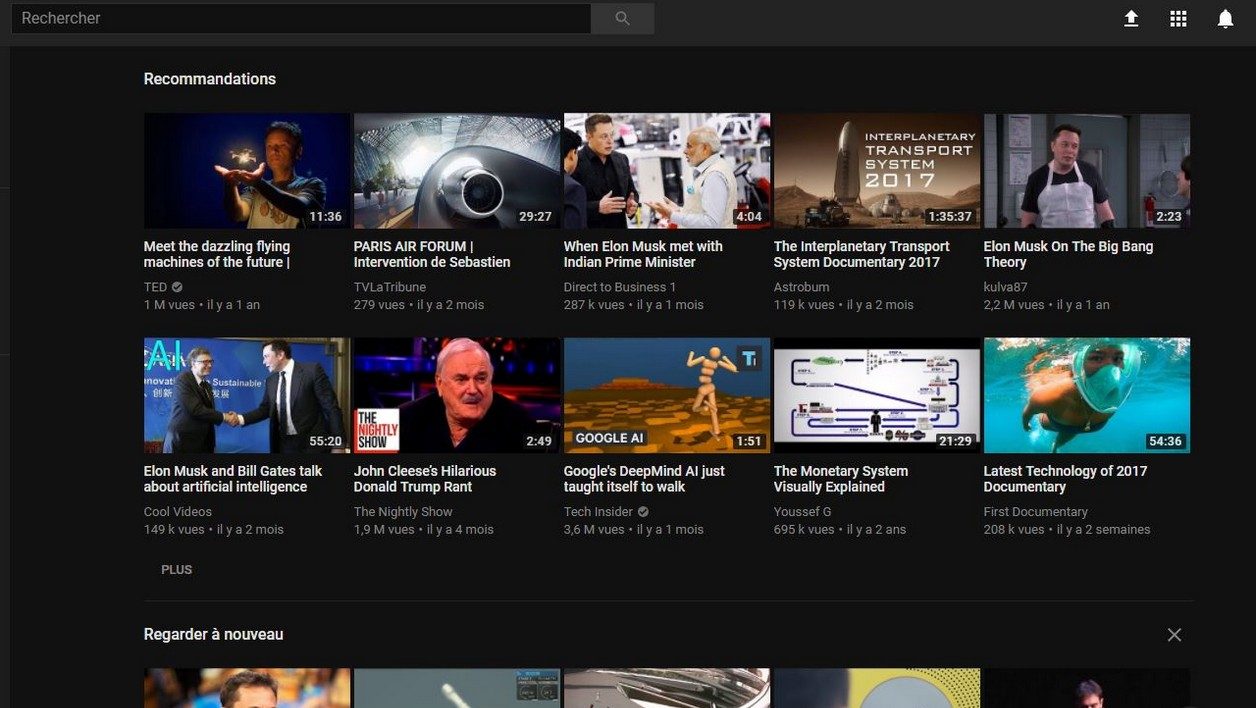Open the Musk and Bill Gates handshake thumbnail
The height and width of the screenshot is (708, 1256).
247,396
